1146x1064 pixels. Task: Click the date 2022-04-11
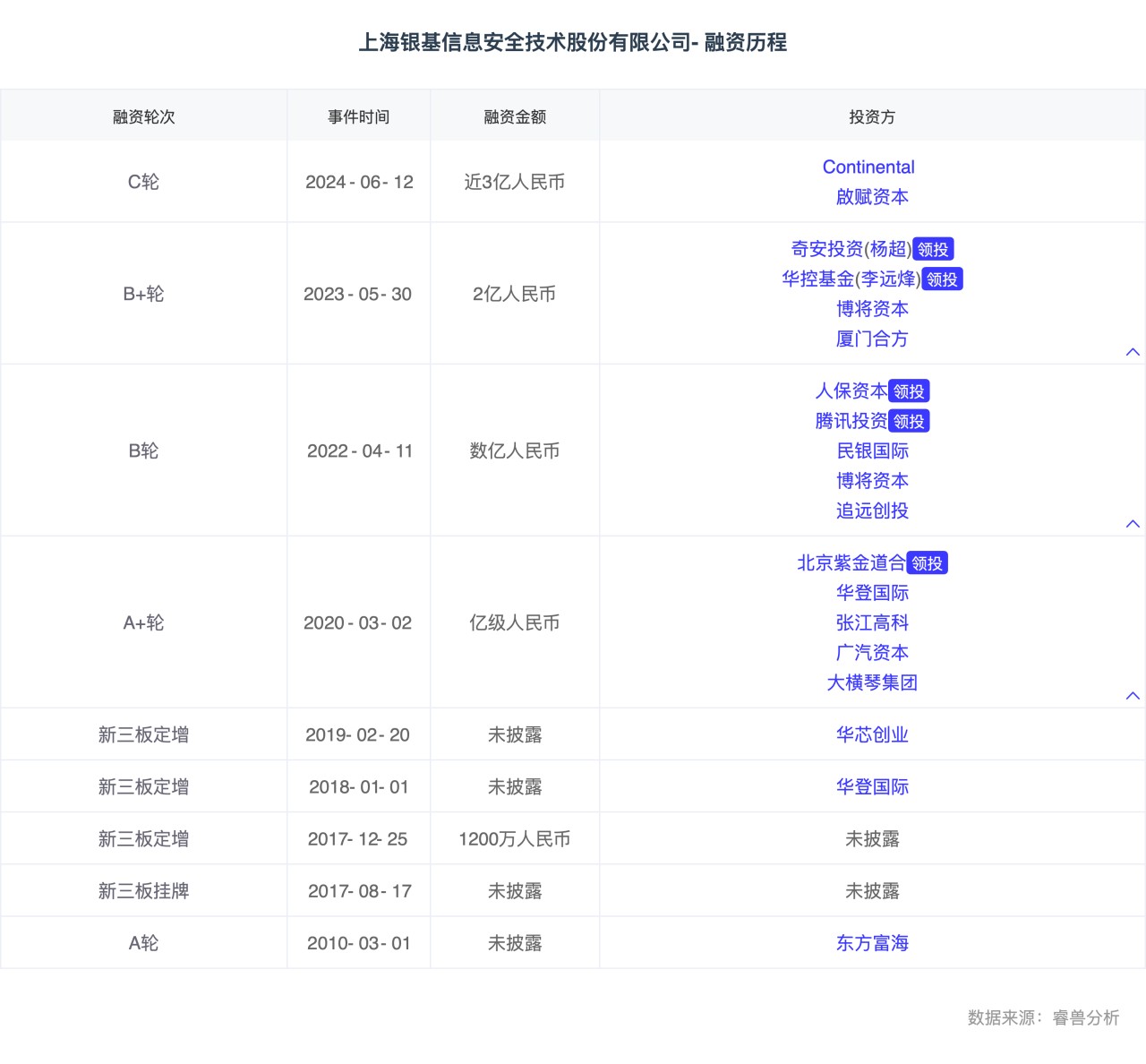pos(360,450)
